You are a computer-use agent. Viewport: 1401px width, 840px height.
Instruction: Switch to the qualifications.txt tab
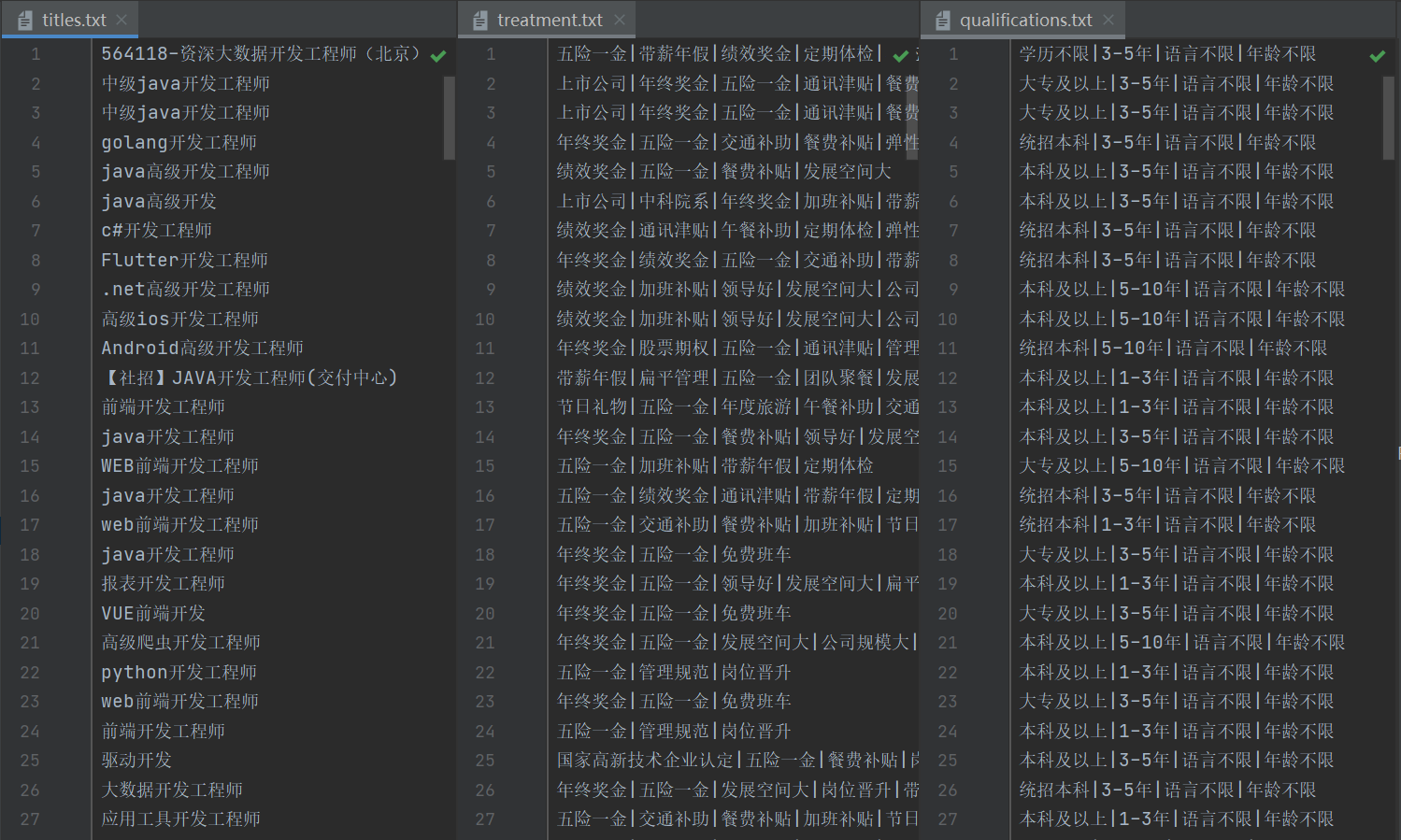(1023, 20)
